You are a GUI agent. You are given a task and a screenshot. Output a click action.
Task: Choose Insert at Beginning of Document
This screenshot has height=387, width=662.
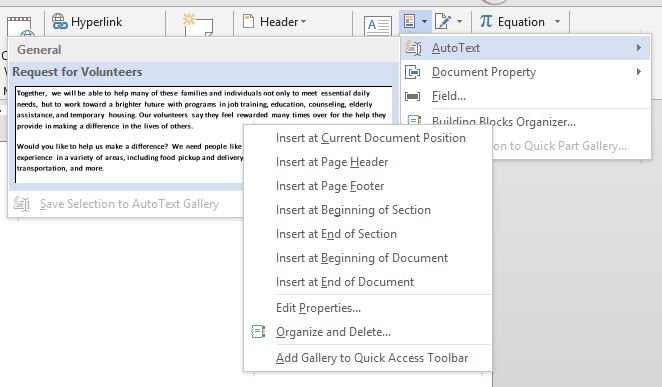coord(362,258)
